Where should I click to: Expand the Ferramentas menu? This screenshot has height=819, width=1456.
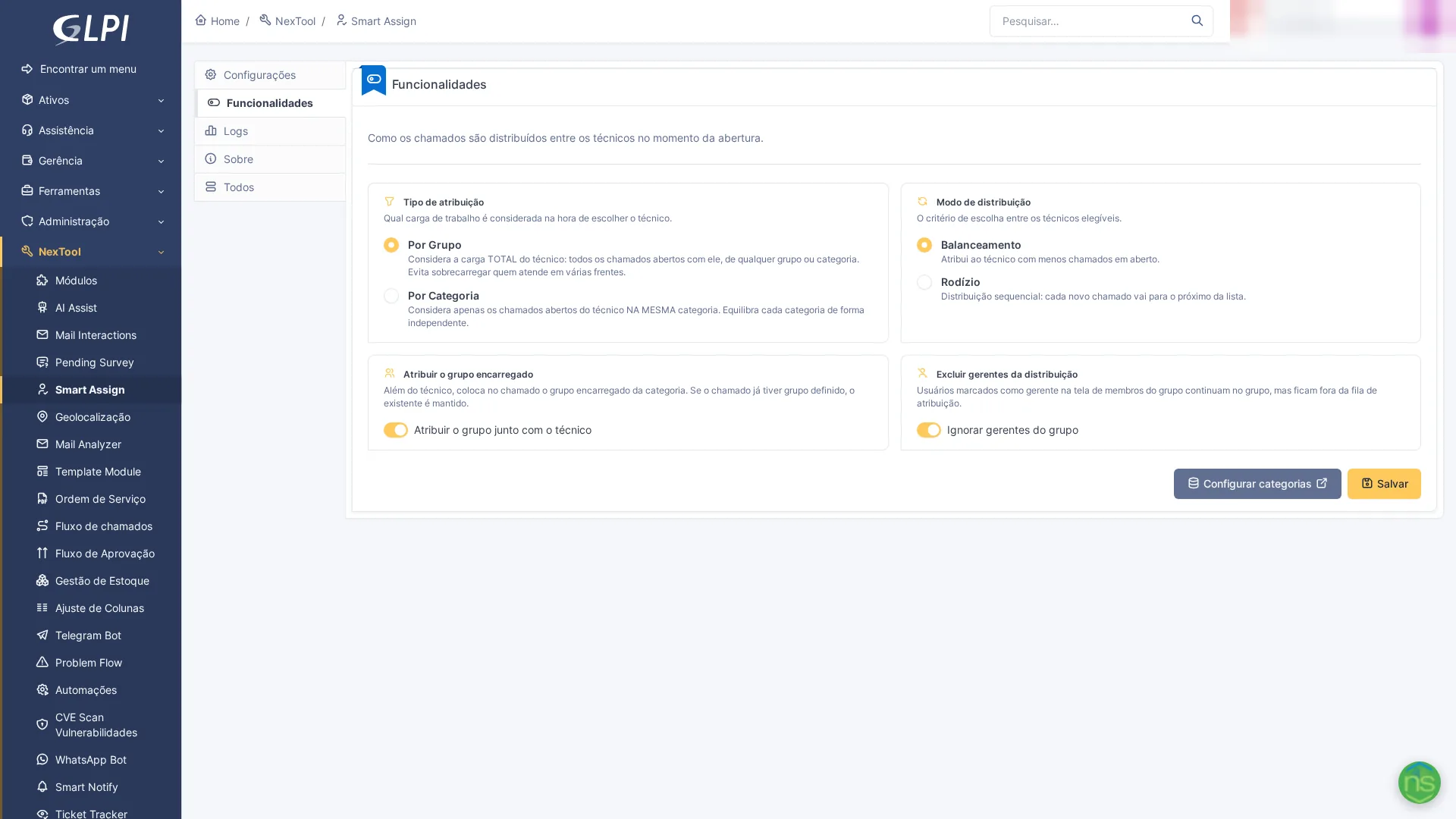[x=91, y=191]
